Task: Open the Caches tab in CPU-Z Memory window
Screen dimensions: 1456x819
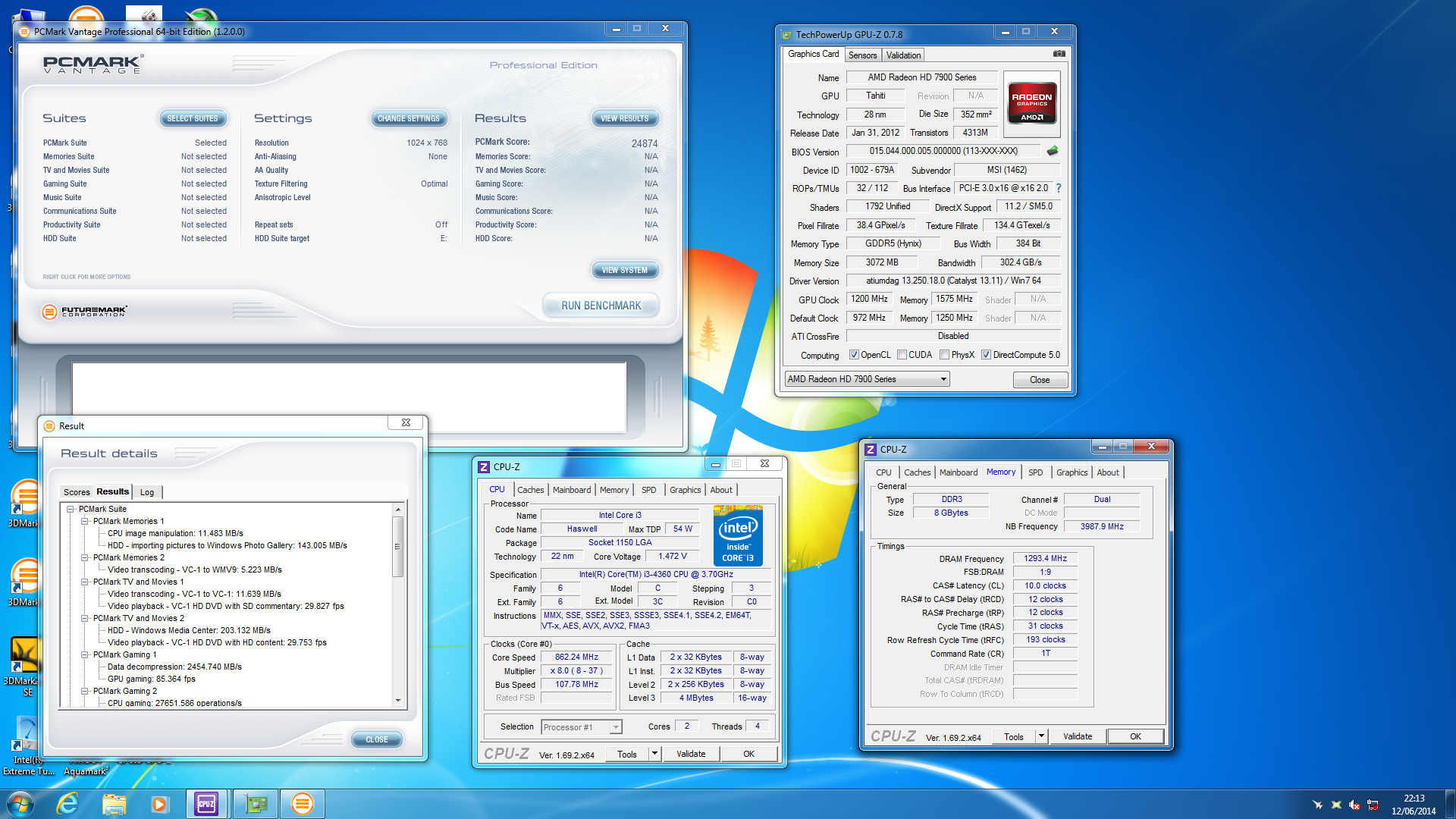Action: [917, 472]
